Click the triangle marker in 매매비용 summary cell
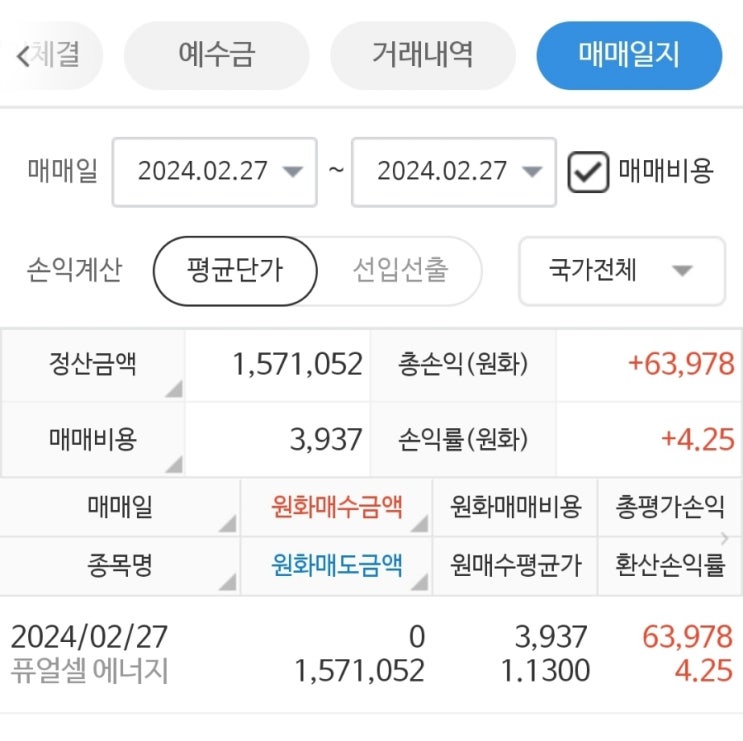Screen dimensions: 743x741 [x=175, y=464]
